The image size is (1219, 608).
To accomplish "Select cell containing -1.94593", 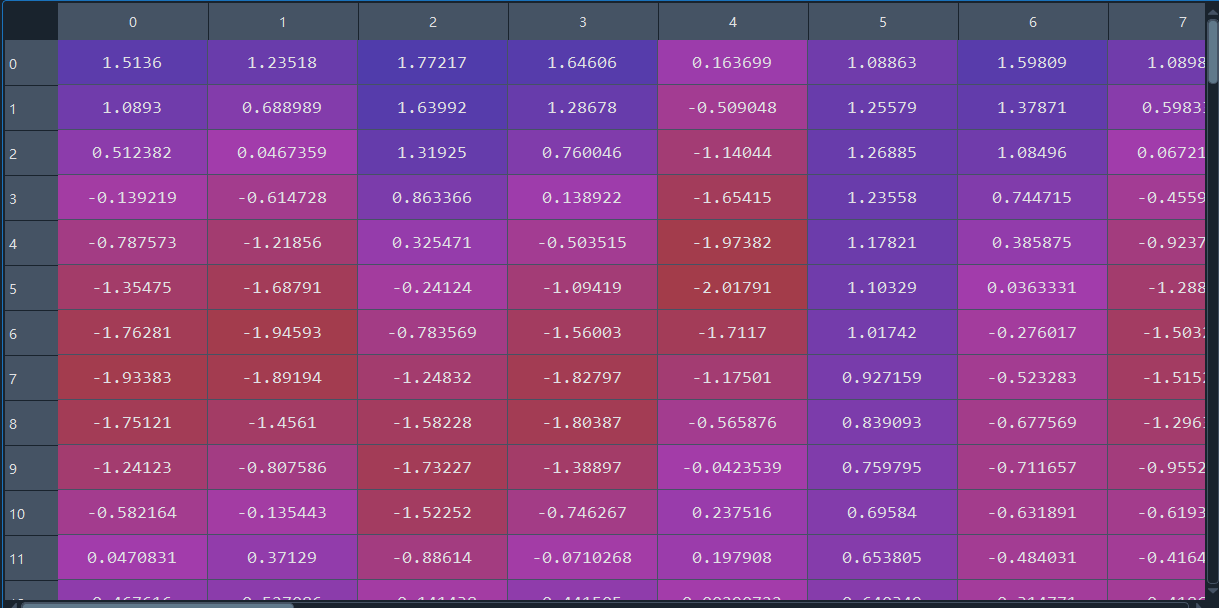I will (283, 333).
